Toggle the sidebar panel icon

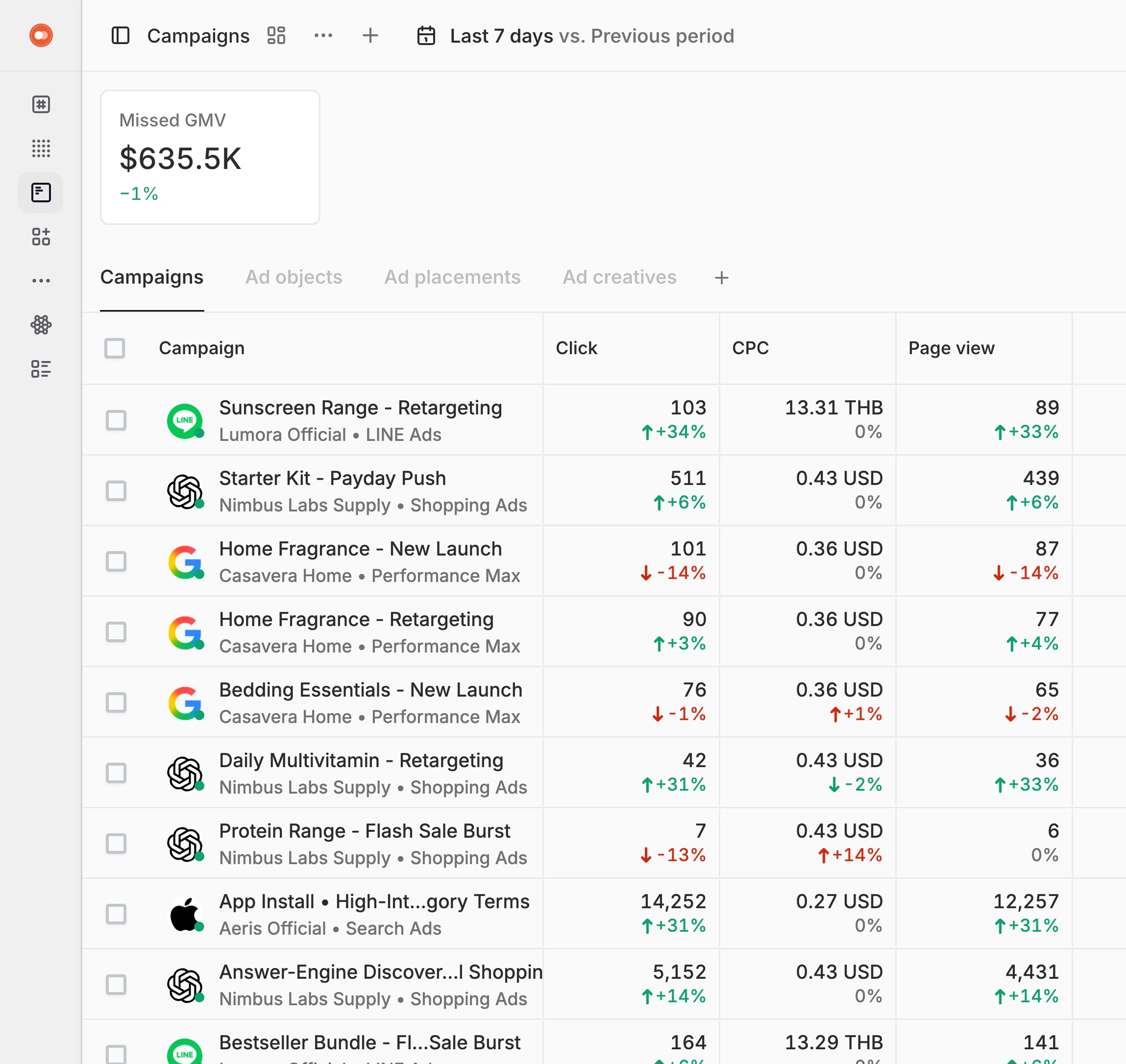pyautogui.click(x=120, y=36)
